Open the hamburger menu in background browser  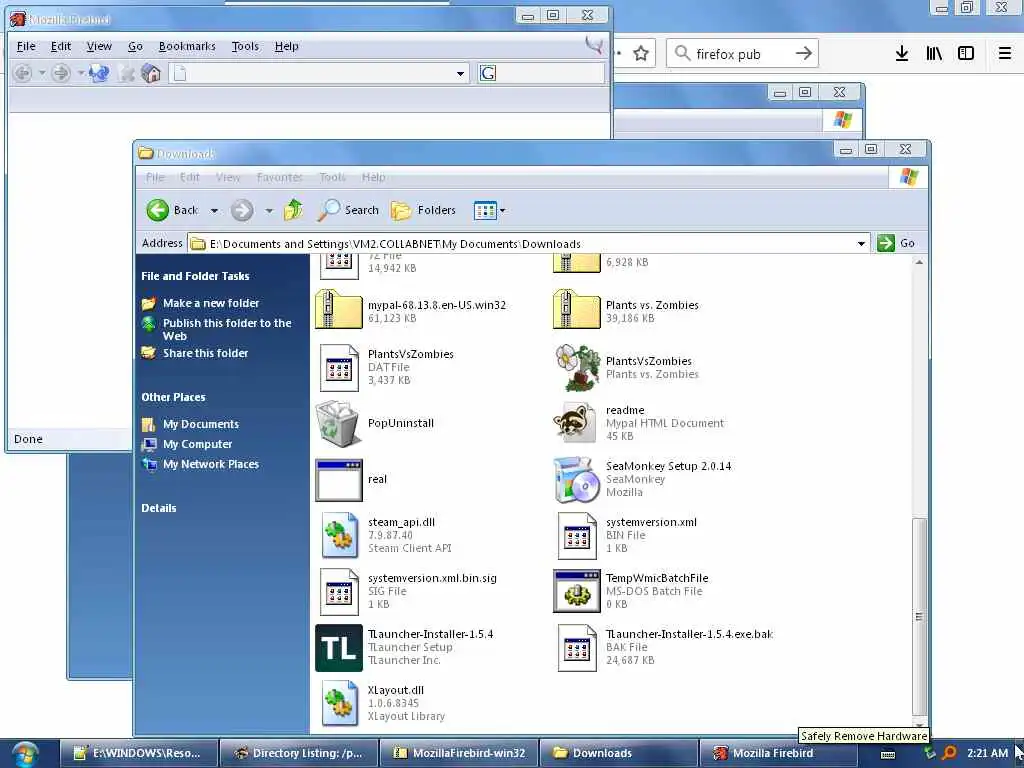1005,54
